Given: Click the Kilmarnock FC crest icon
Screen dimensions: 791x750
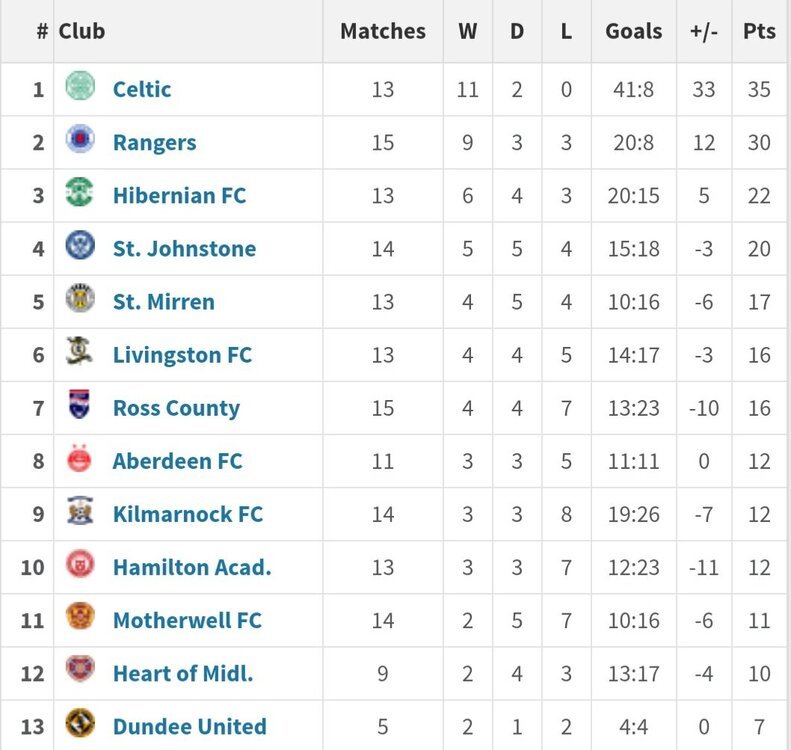Looking at the screenshot, I should pos(80,510).
